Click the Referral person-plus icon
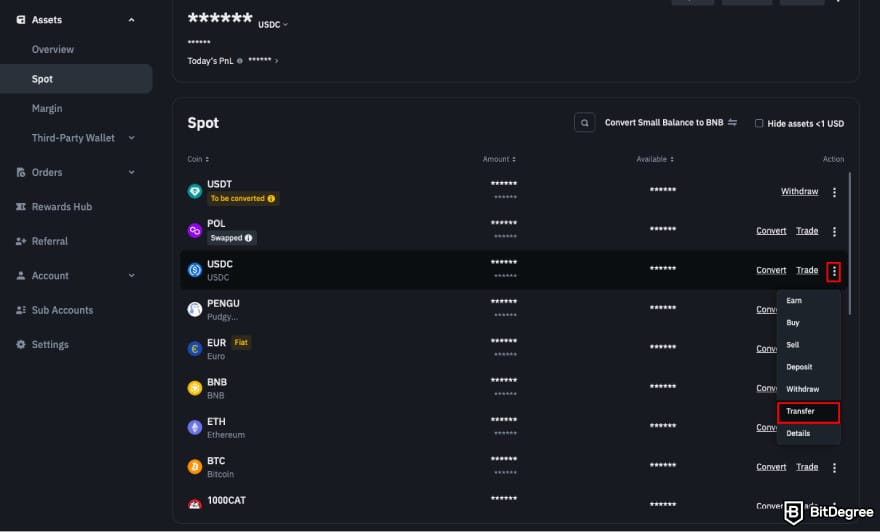Viewport: 880px width, 532px height. coord(21,241)
